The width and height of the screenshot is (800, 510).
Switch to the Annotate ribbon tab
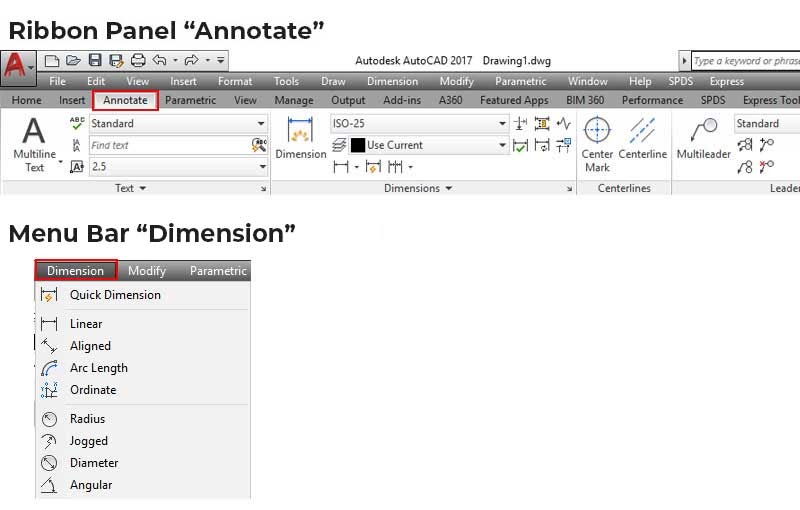126,100
